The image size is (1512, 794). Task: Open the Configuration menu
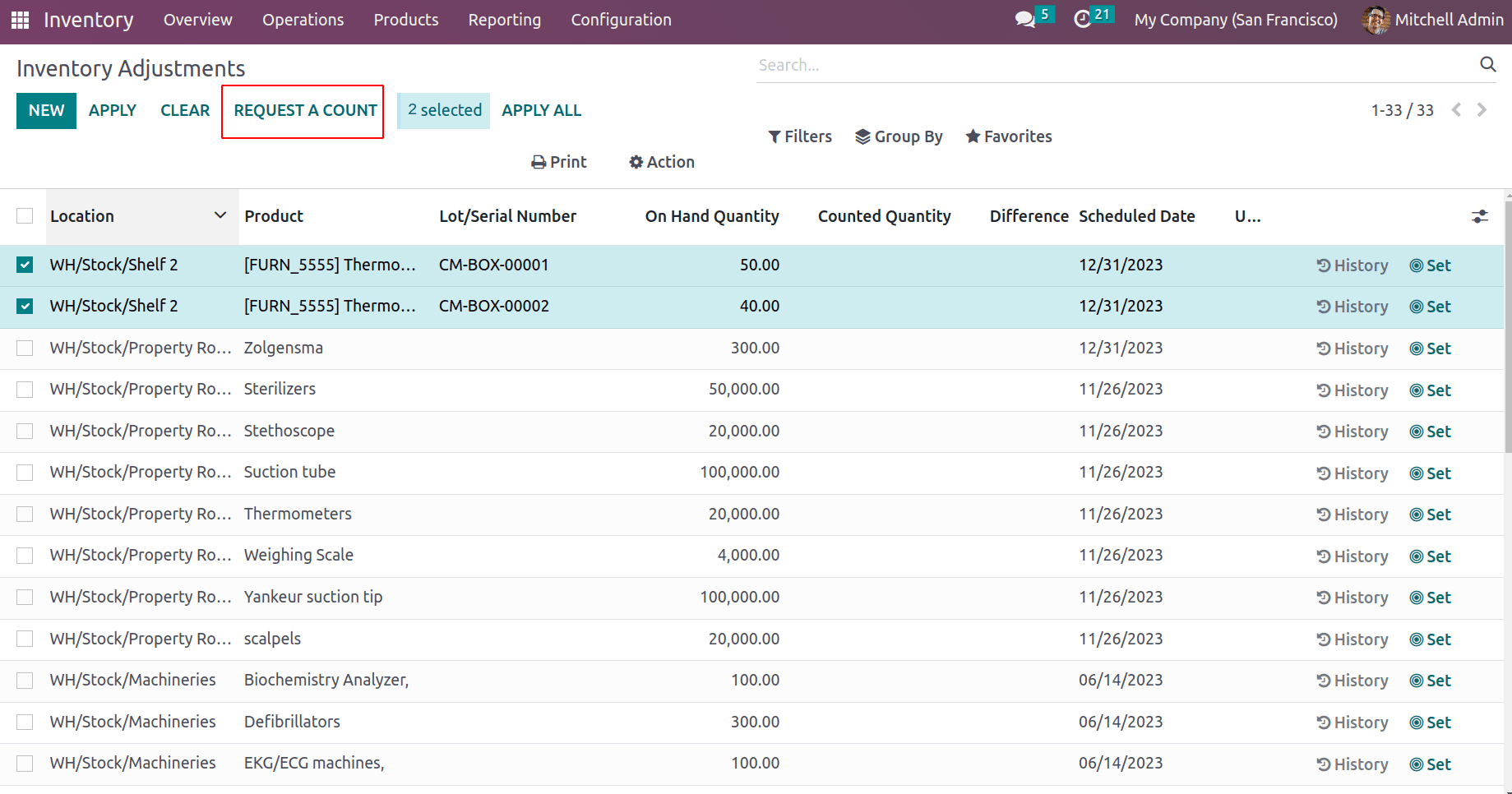point(621,20)
